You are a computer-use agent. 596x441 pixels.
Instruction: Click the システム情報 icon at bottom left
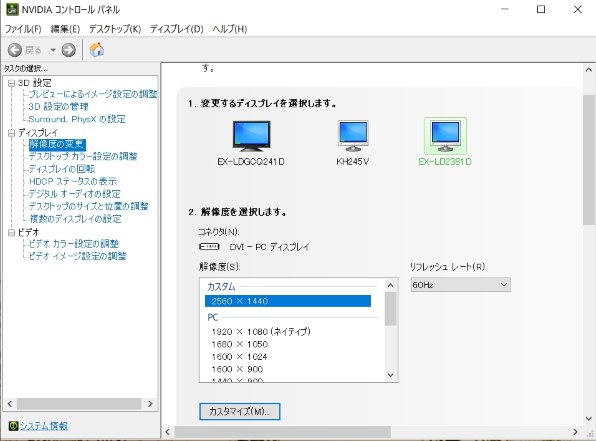pos(13,426)
